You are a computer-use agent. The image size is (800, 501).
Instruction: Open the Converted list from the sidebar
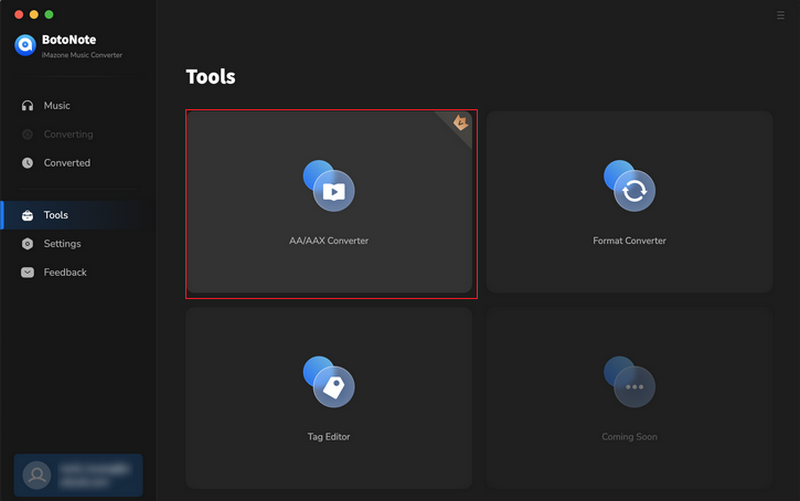click(x=67, y=163)
